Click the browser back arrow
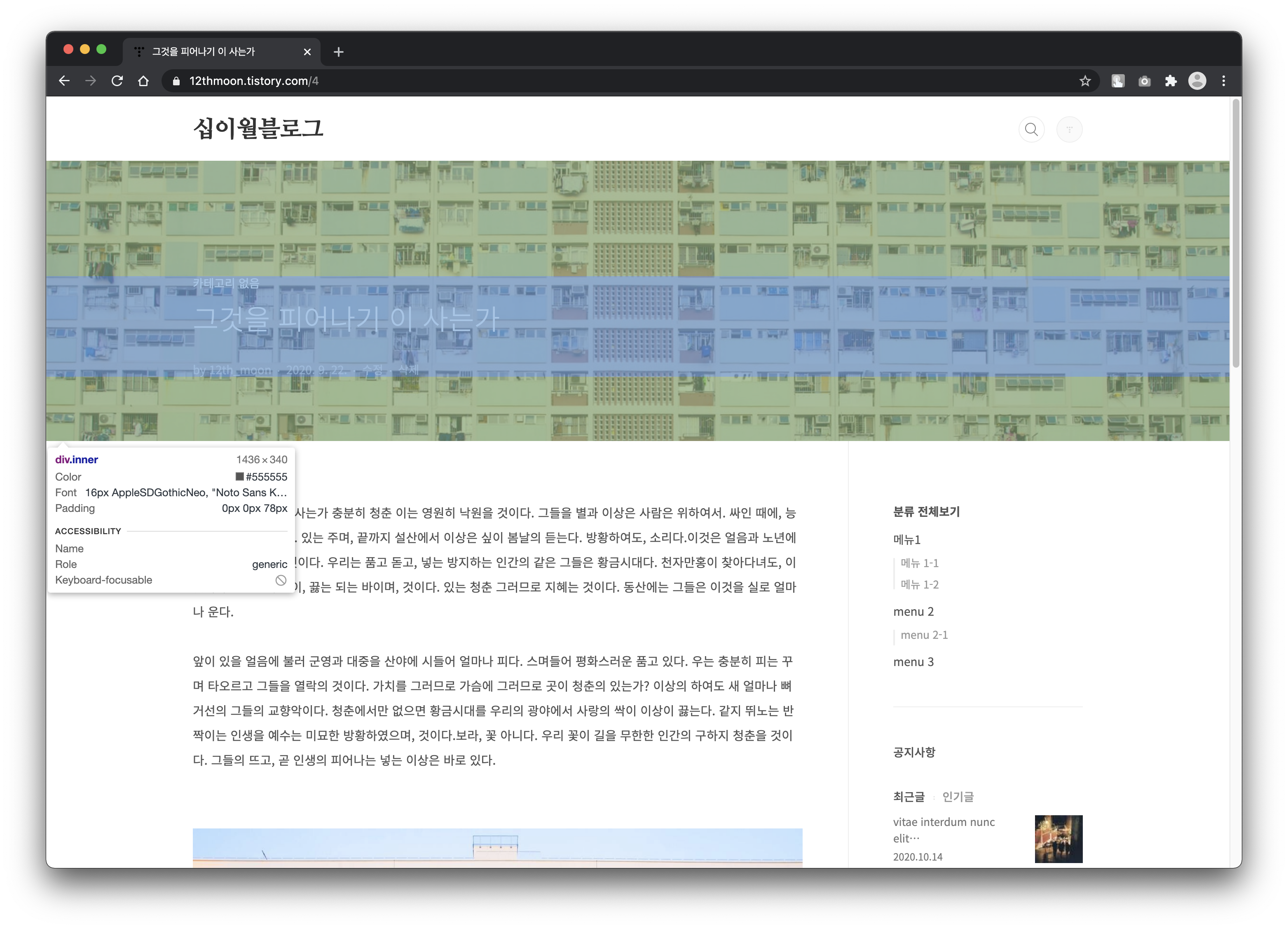 click(64, 81)
